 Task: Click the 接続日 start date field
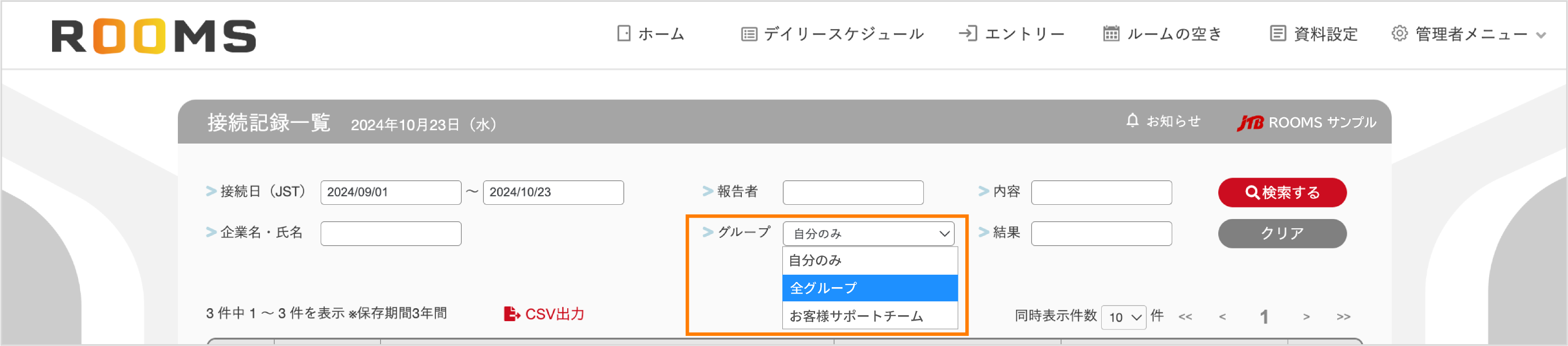pos(390,193)
